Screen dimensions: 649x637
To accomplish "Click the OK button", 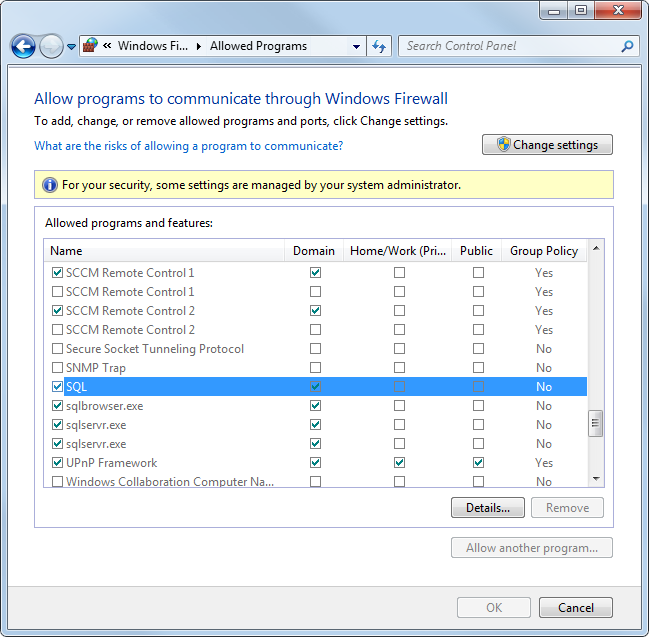I will (494, 608).
